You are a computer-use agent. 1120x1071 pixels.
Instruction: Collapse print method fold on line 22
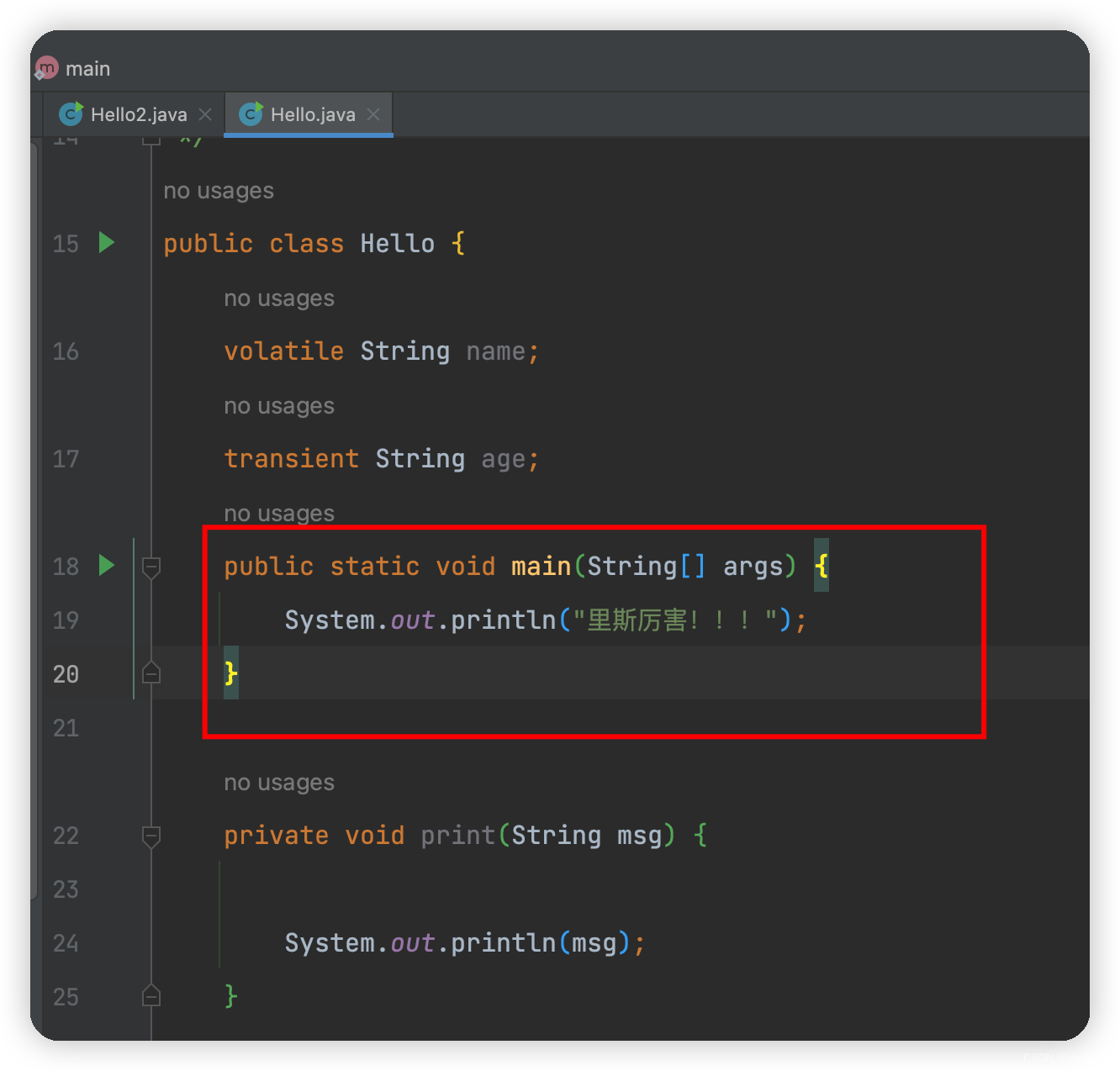(151, 836)
